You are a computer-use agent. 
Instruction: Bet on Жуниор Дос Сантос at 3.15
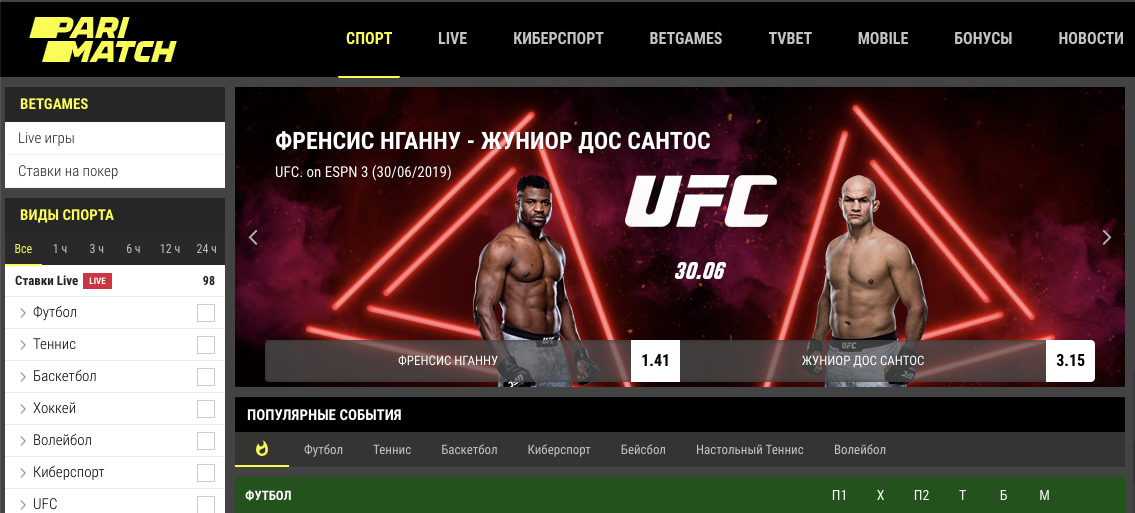coord(1070,360)
